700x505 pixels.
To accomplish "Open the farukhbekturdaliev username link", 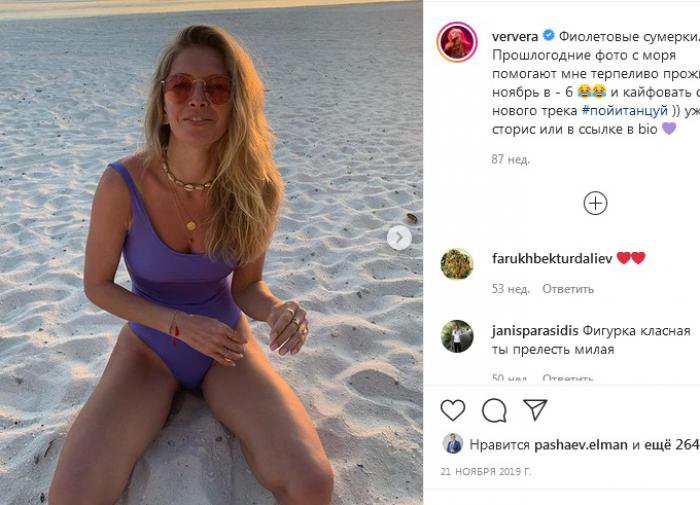I will pyautogui.click(x=551, y=258).
